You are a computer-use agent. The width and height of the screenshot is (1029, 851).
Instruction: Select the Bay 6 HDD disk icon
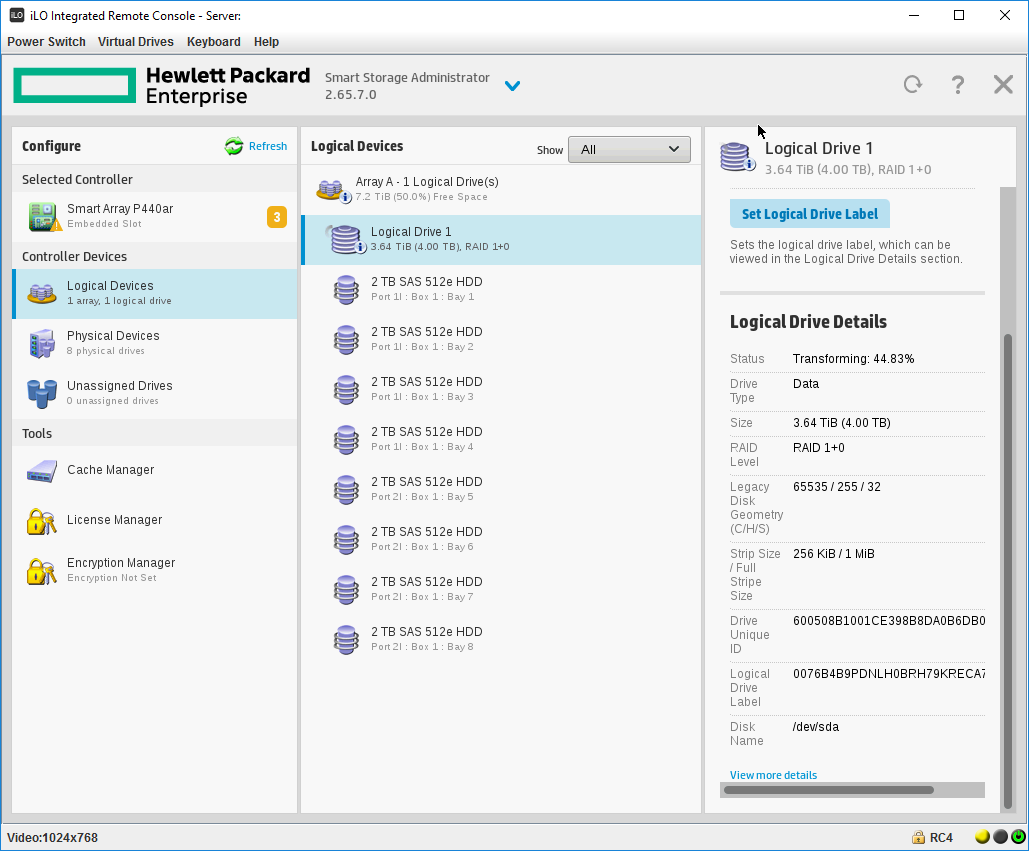click(346, 539)
